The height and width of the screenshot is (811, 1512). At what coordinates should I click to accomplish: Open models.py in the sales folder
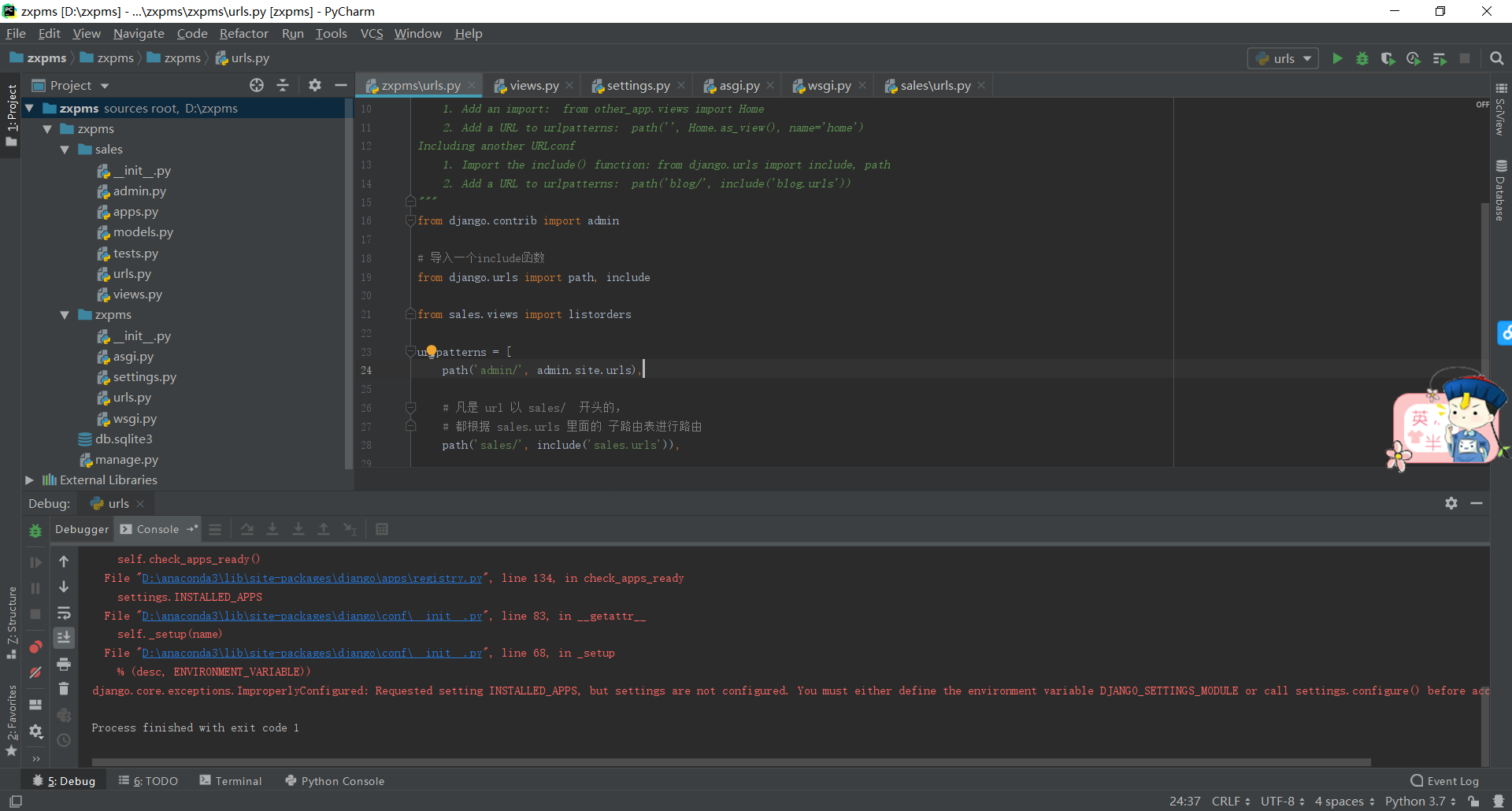pyautogui.click(x=143, y=232)
